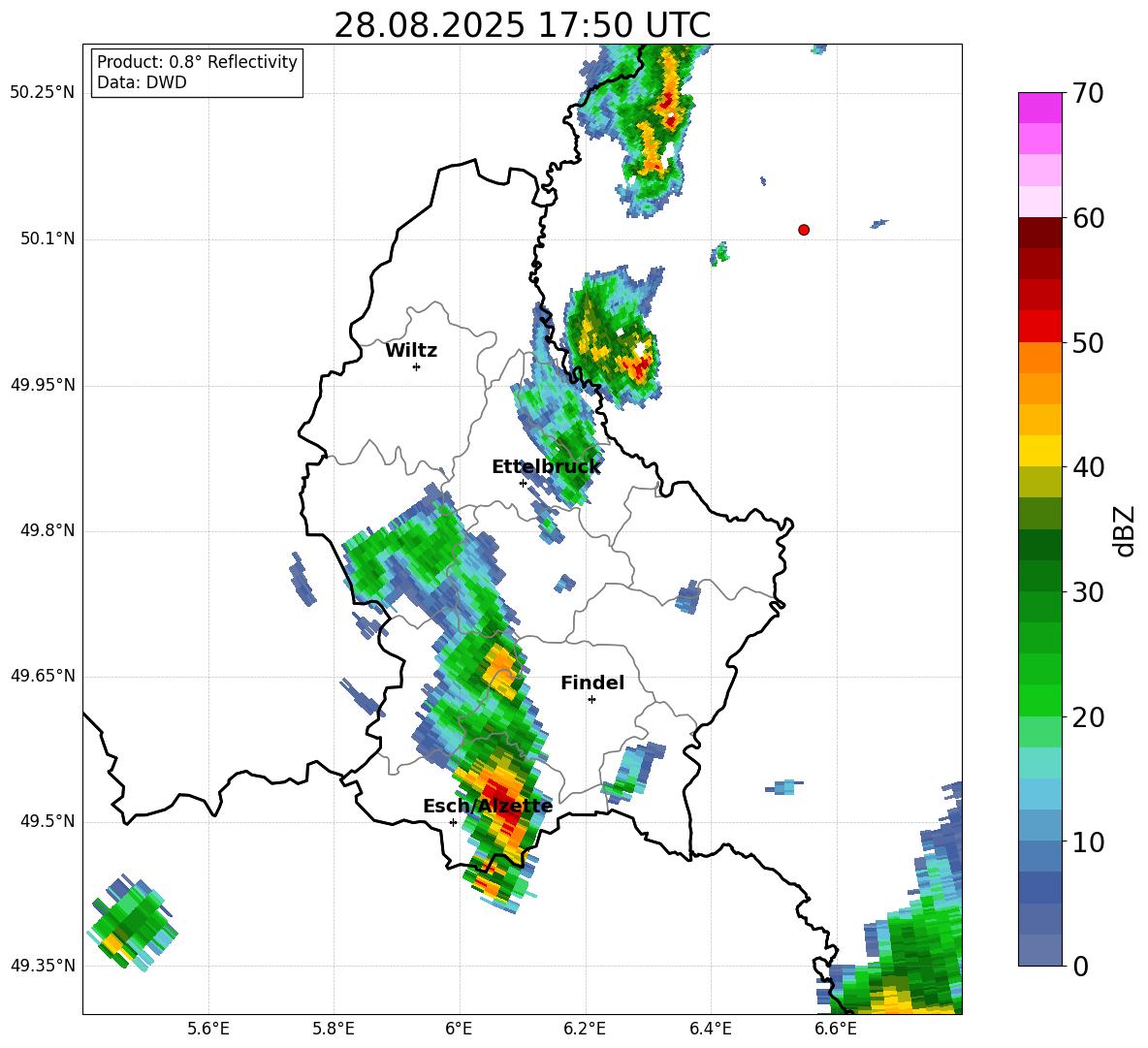The height and width of the screenshot is (1048, 1148).
Task: Click the isolated radar echo in bottom-left corner
Action: tap(133, 923)
